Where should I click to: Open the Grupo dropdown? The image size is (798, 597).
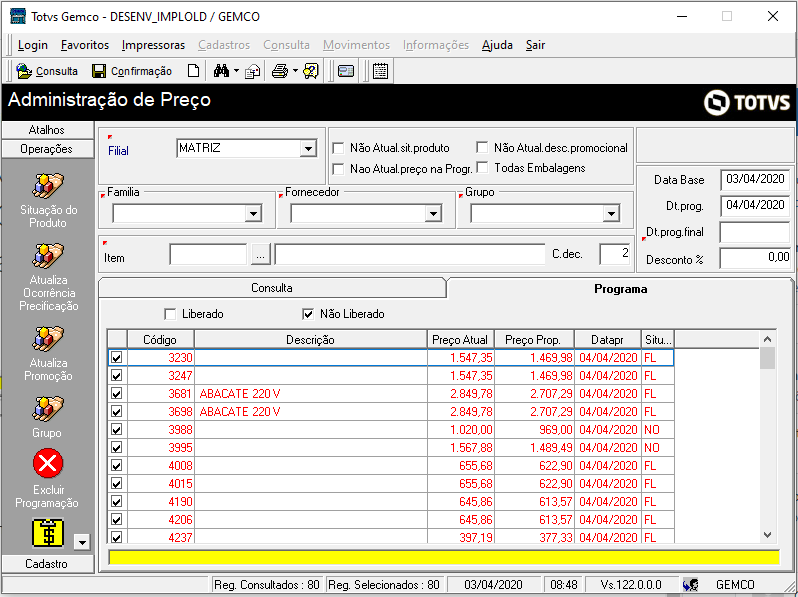click(611, 213)
